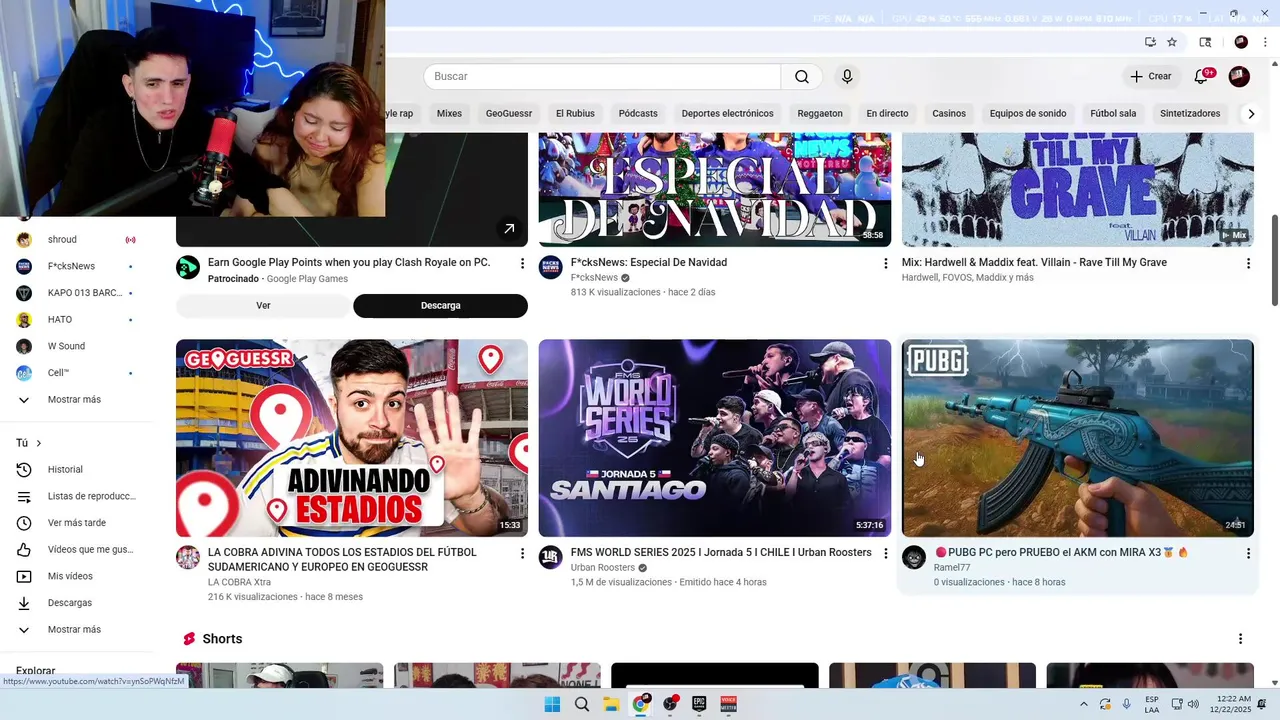Open Shorts section three-dot menu
Image resolution: width=1280 pixels, height=720 pixels.
point(1240,639)
